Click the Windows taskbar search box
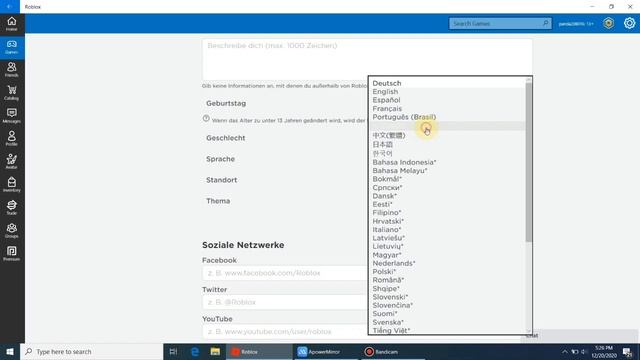Screen dimensions: 640x360 pyautogui.click(x=92, y=351)
